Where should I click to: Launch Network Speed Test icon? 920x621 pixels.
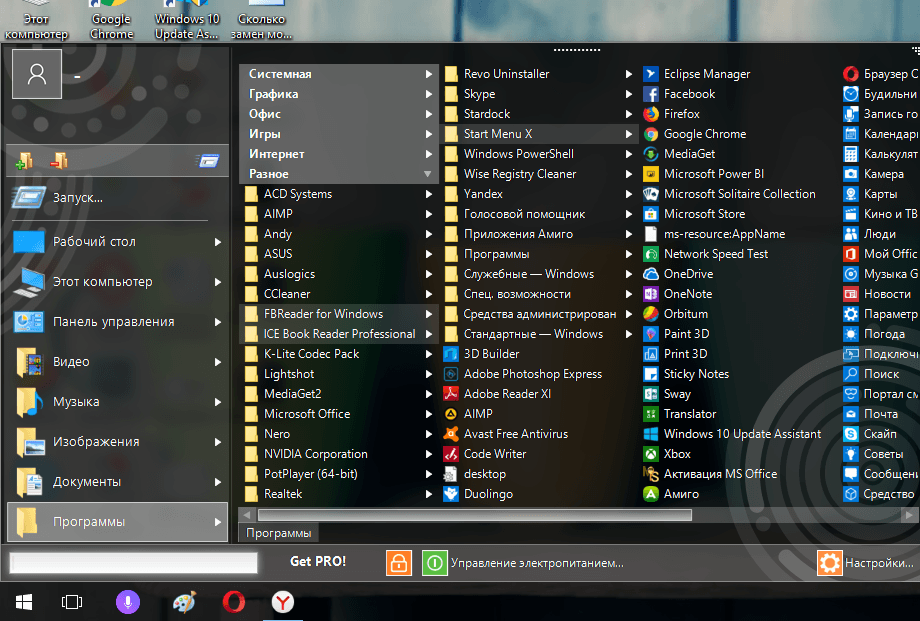point(651,254)
